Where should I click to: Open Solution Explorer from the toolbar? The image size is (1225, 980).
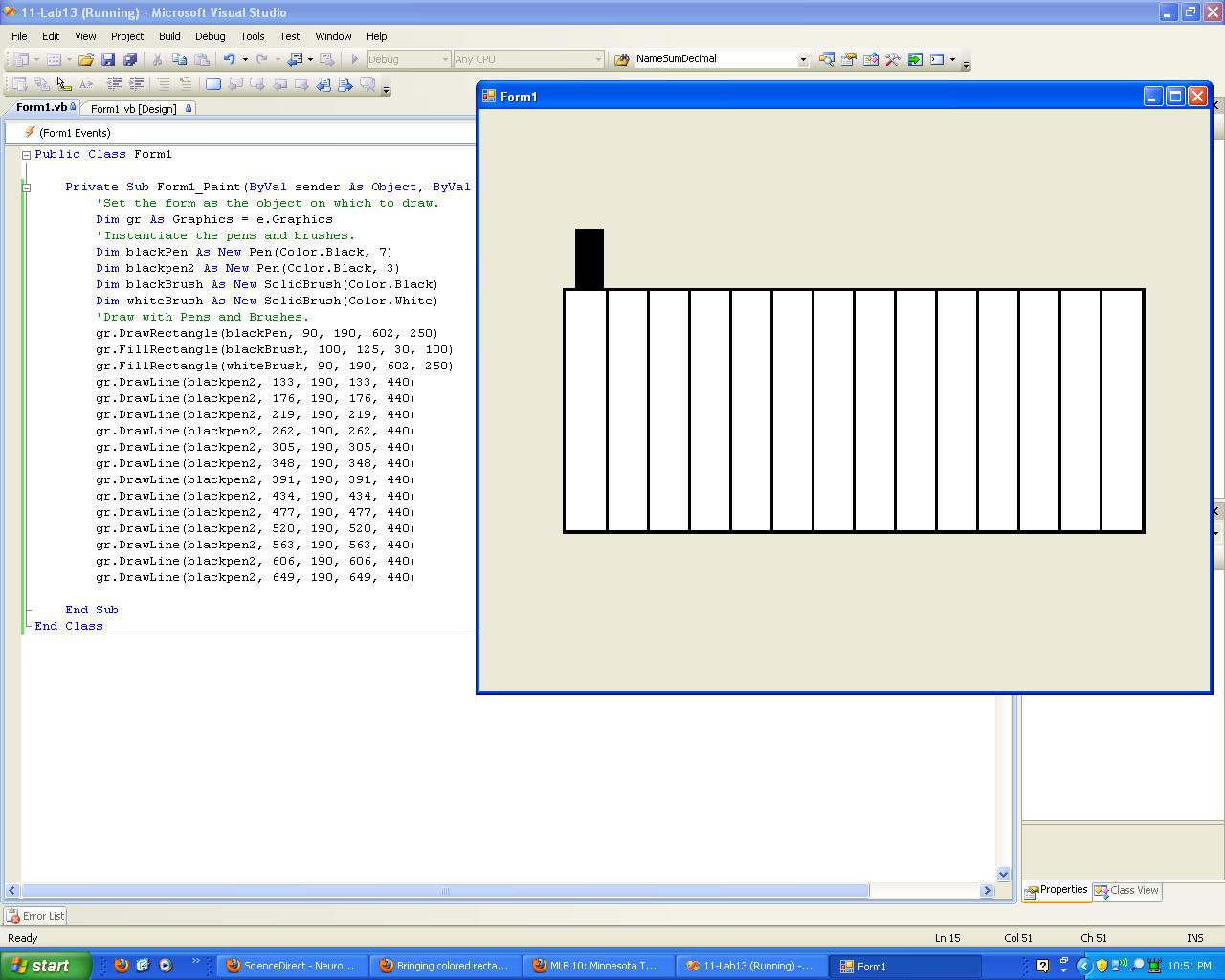(x=826, y=59)
